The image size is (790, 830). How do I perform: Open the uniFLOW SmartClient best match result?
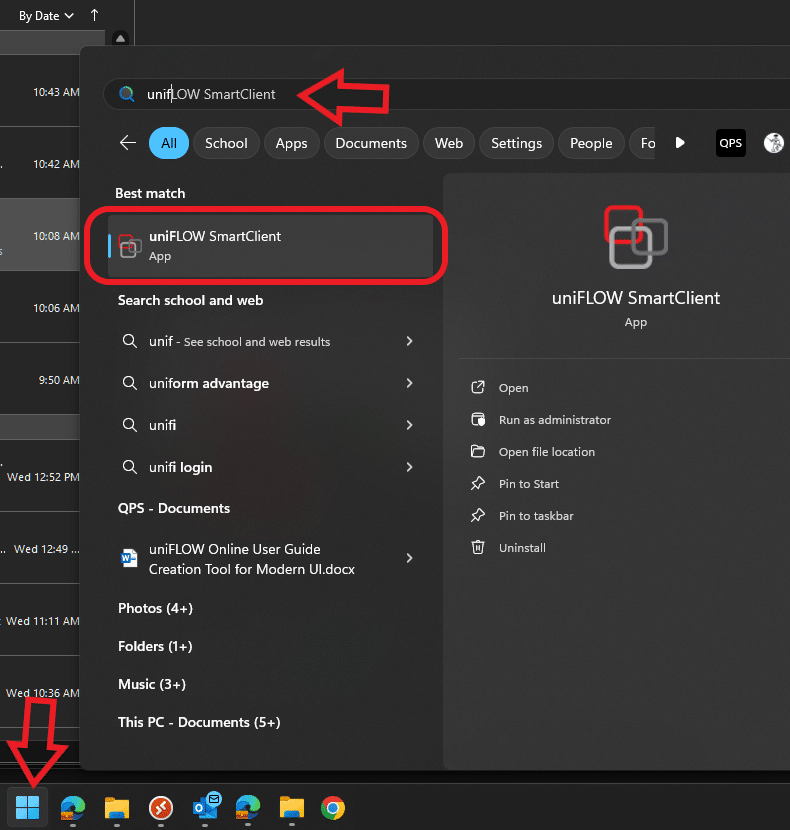click(270, 246)
